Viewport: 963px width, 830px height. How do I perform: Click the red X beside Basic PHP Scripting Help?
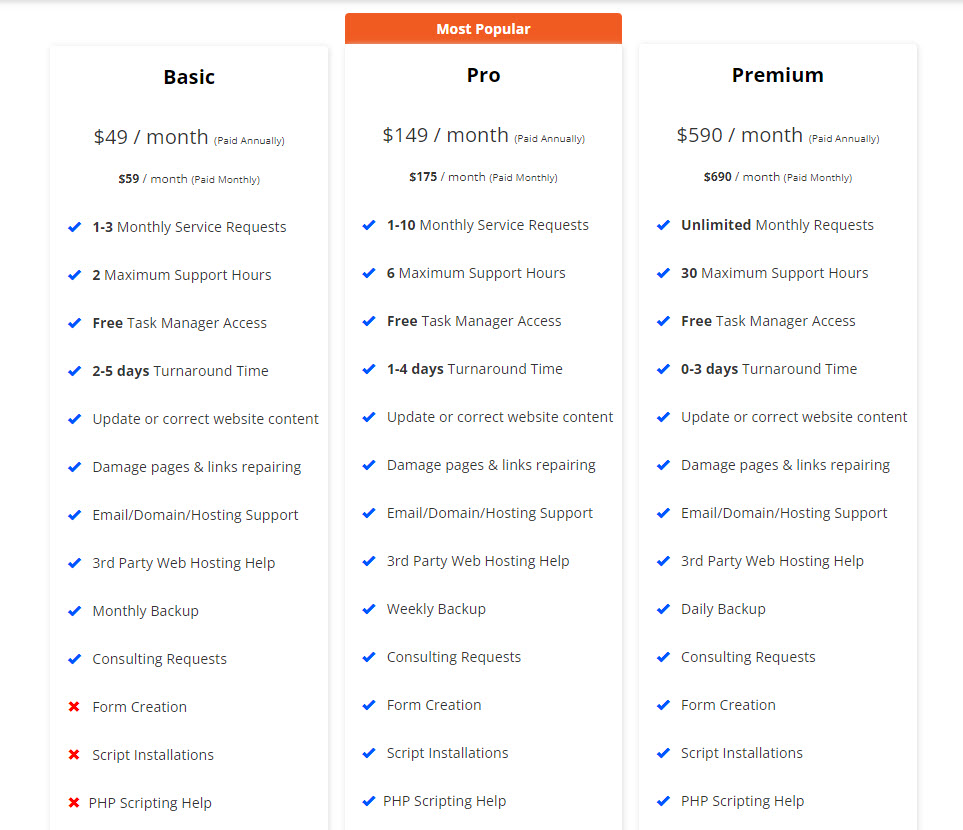coord(74,802)
